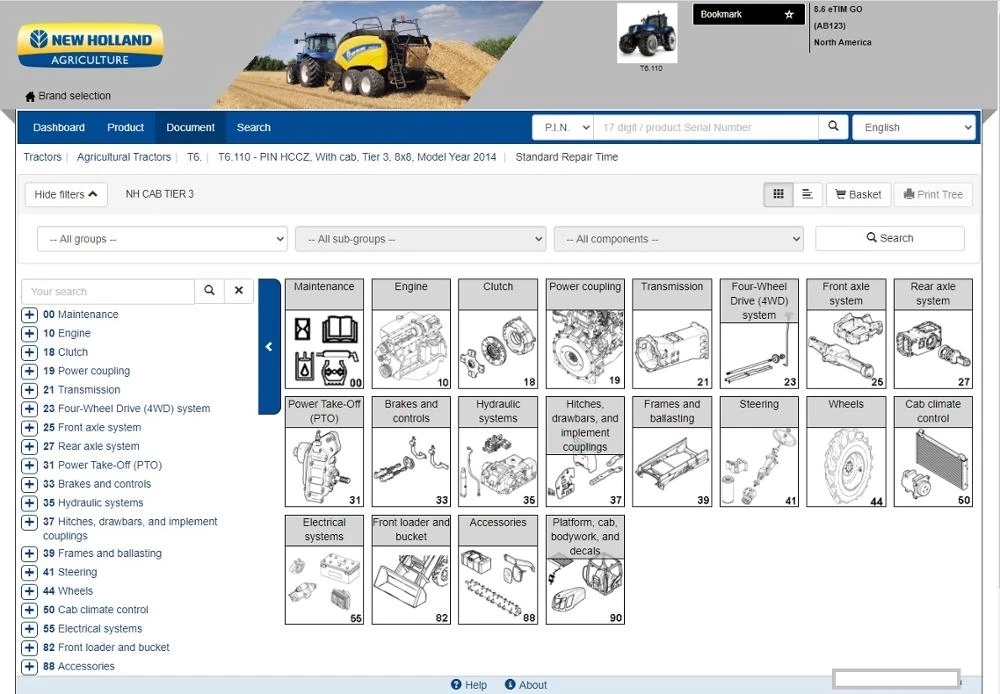Click the magnifier in the sidebar search box
1000x694 pixels.
click(x=209, y=290)
